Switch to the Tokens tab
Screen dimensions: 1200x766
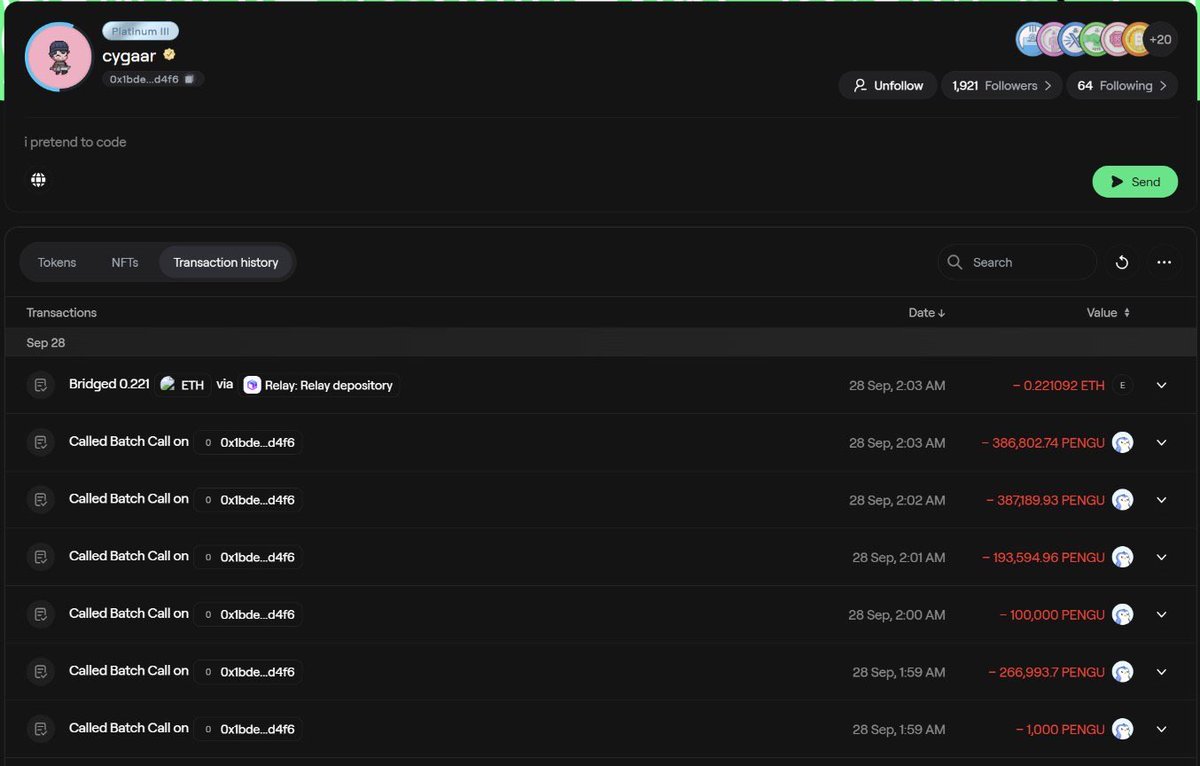(57, 262)
